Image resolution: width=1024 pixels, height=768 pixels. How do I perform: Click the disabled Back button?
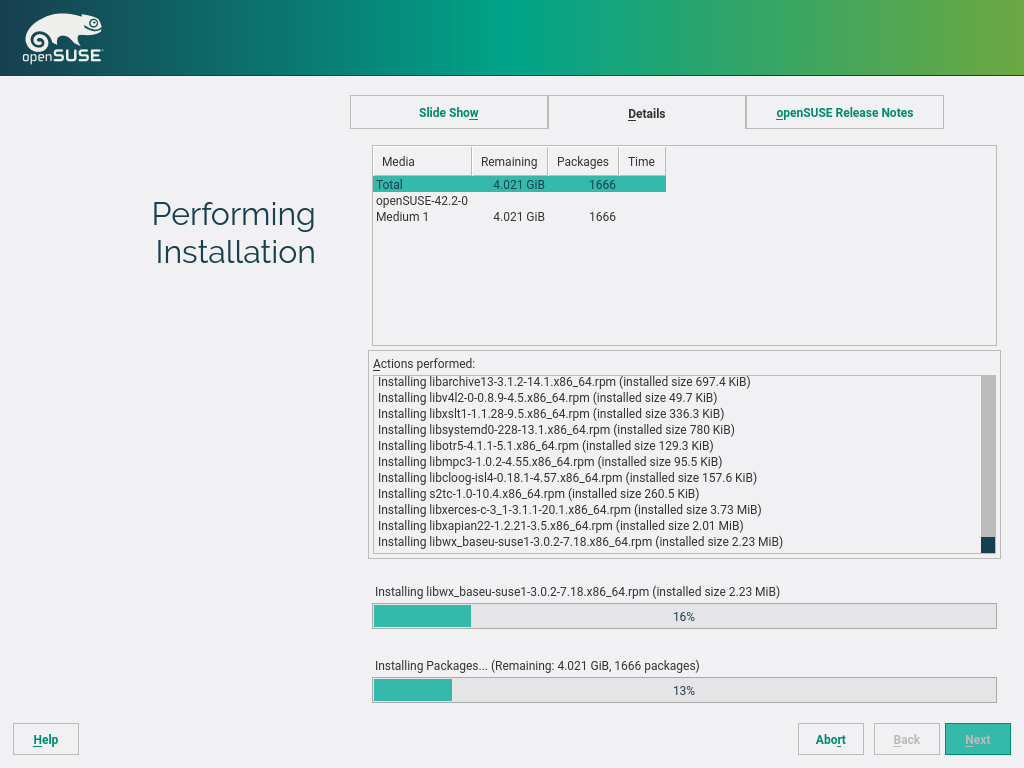pos(906,740)
